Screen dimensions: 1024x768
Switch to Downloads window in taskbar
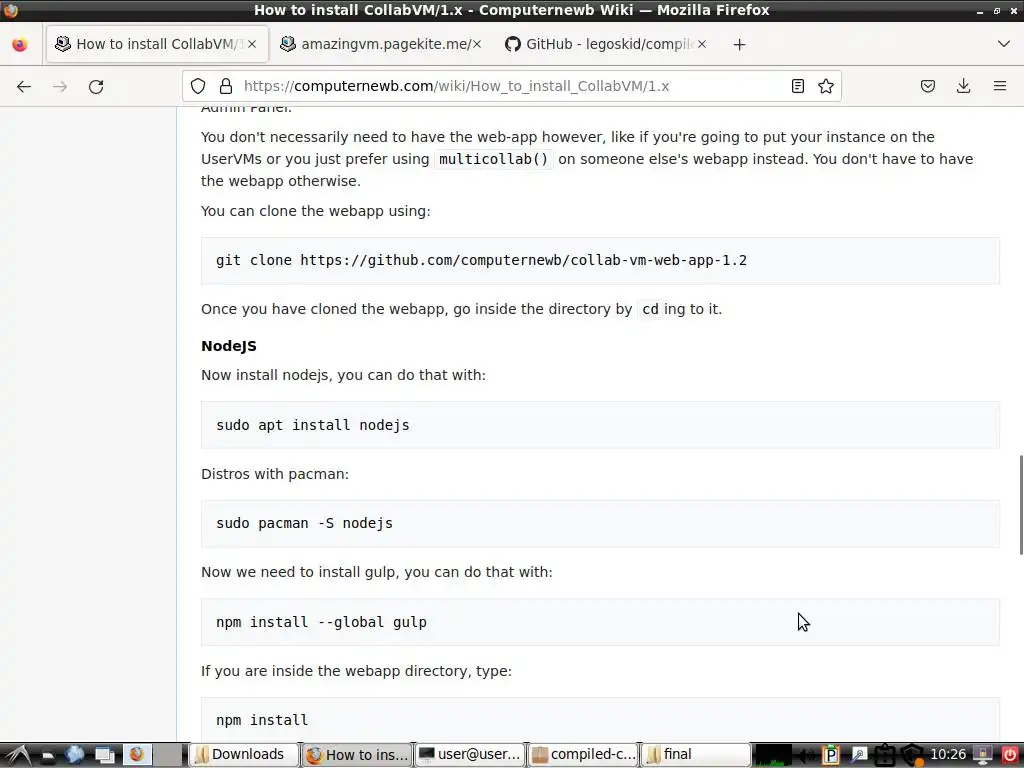(244, 755)
